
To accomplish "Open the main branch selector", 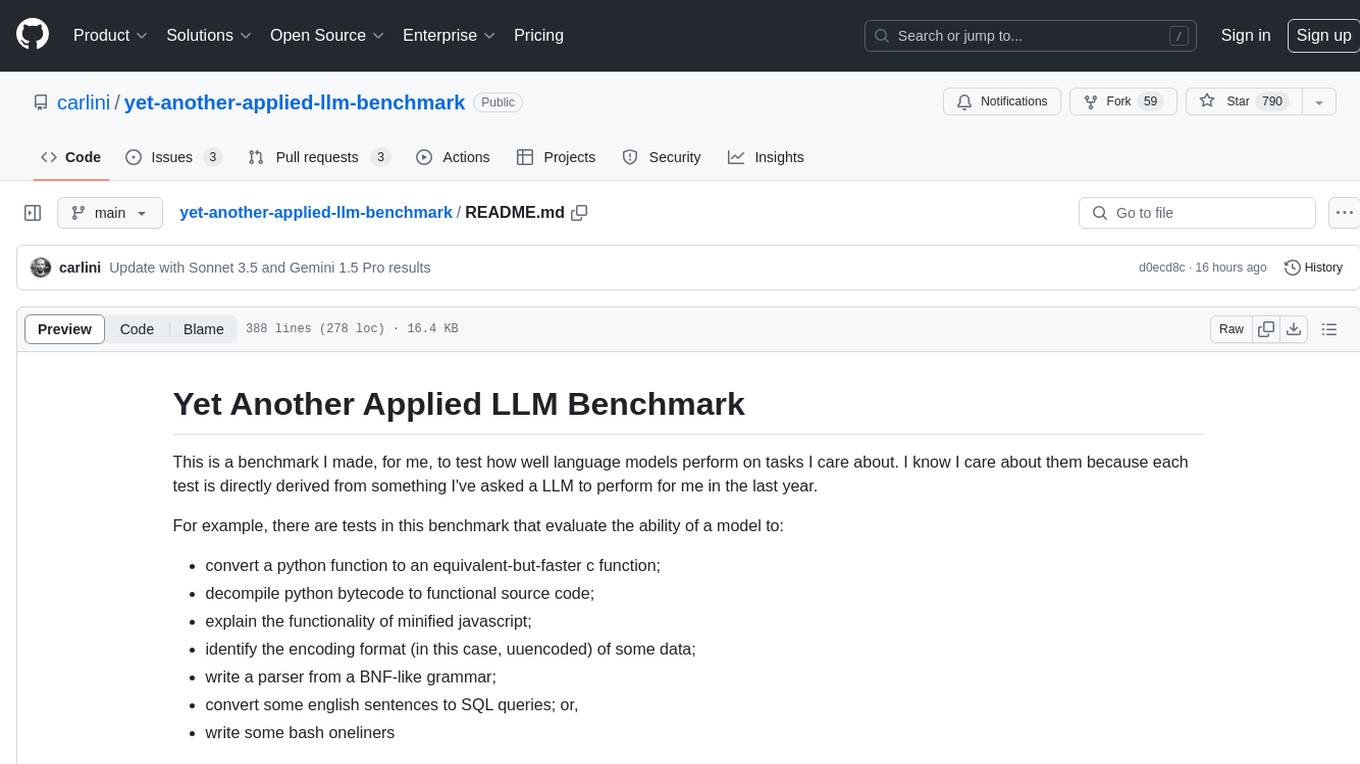I will [x=109, y=213].
